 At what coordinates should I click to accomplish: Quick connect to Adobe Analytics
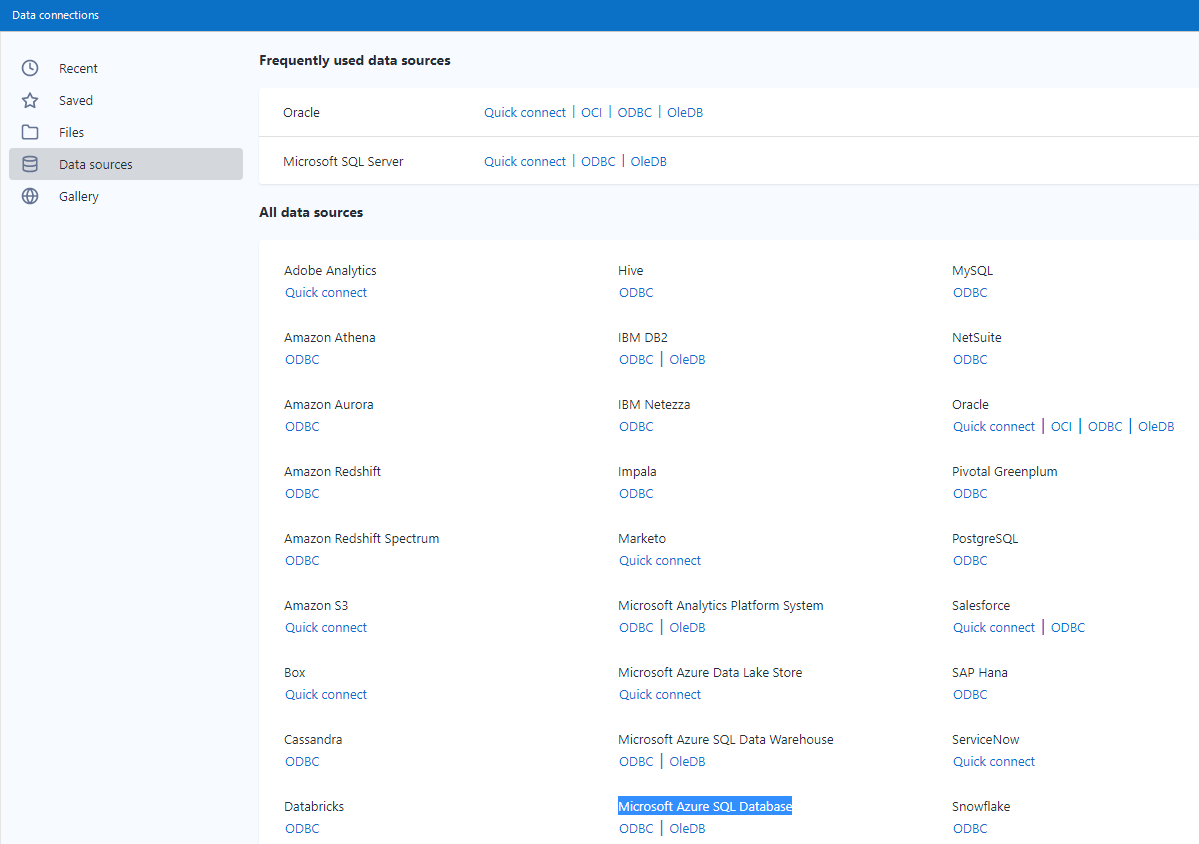[326, 292]
